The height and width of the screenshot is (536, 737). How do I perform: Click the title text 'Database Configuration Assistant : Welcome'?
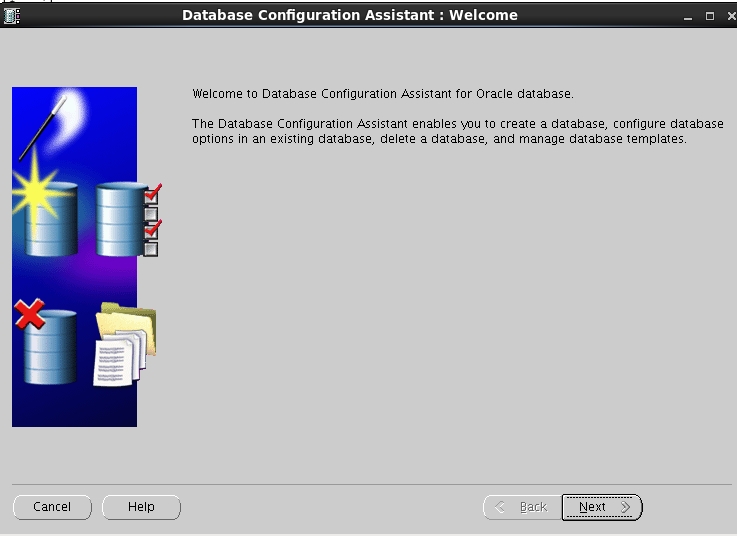[x=350, y=15]
